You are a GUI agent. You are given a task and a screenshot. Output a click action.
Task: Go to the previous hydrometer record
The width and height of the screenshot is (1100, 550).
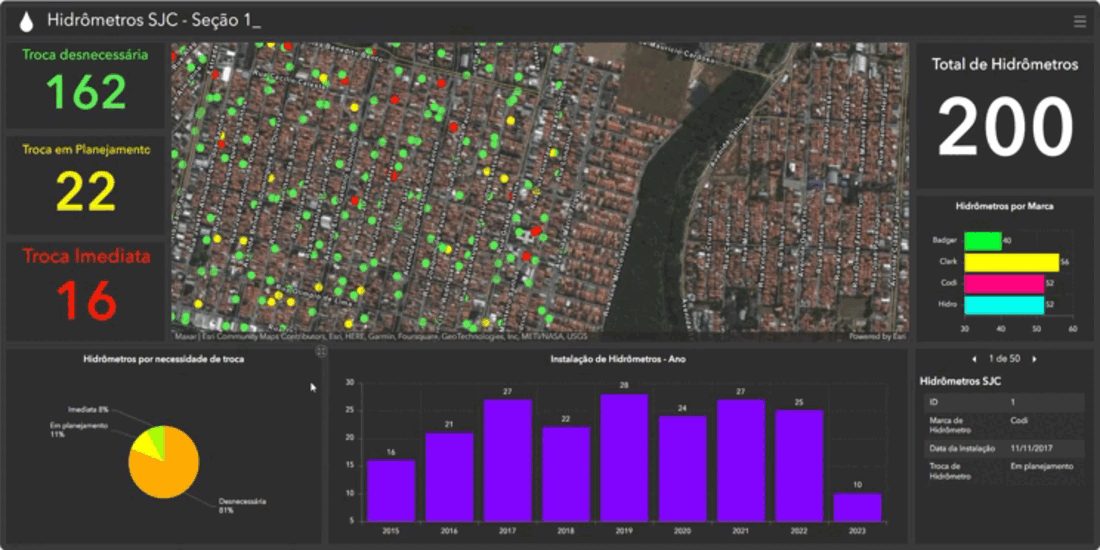(974, 358)
